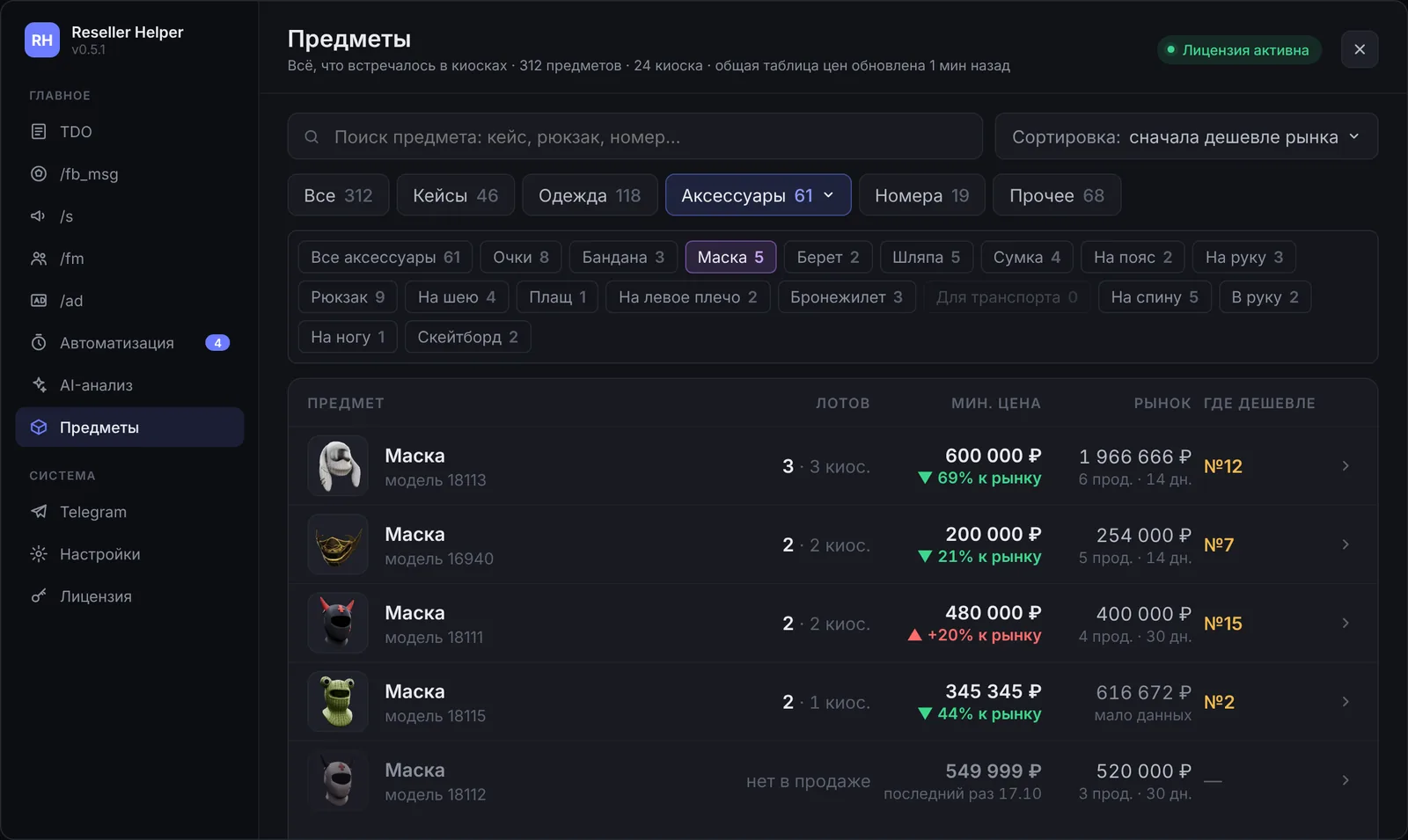Open details chevron for Маска модель 18113
This screenshot has height=840, width=1408.
tap(1346, 466)
